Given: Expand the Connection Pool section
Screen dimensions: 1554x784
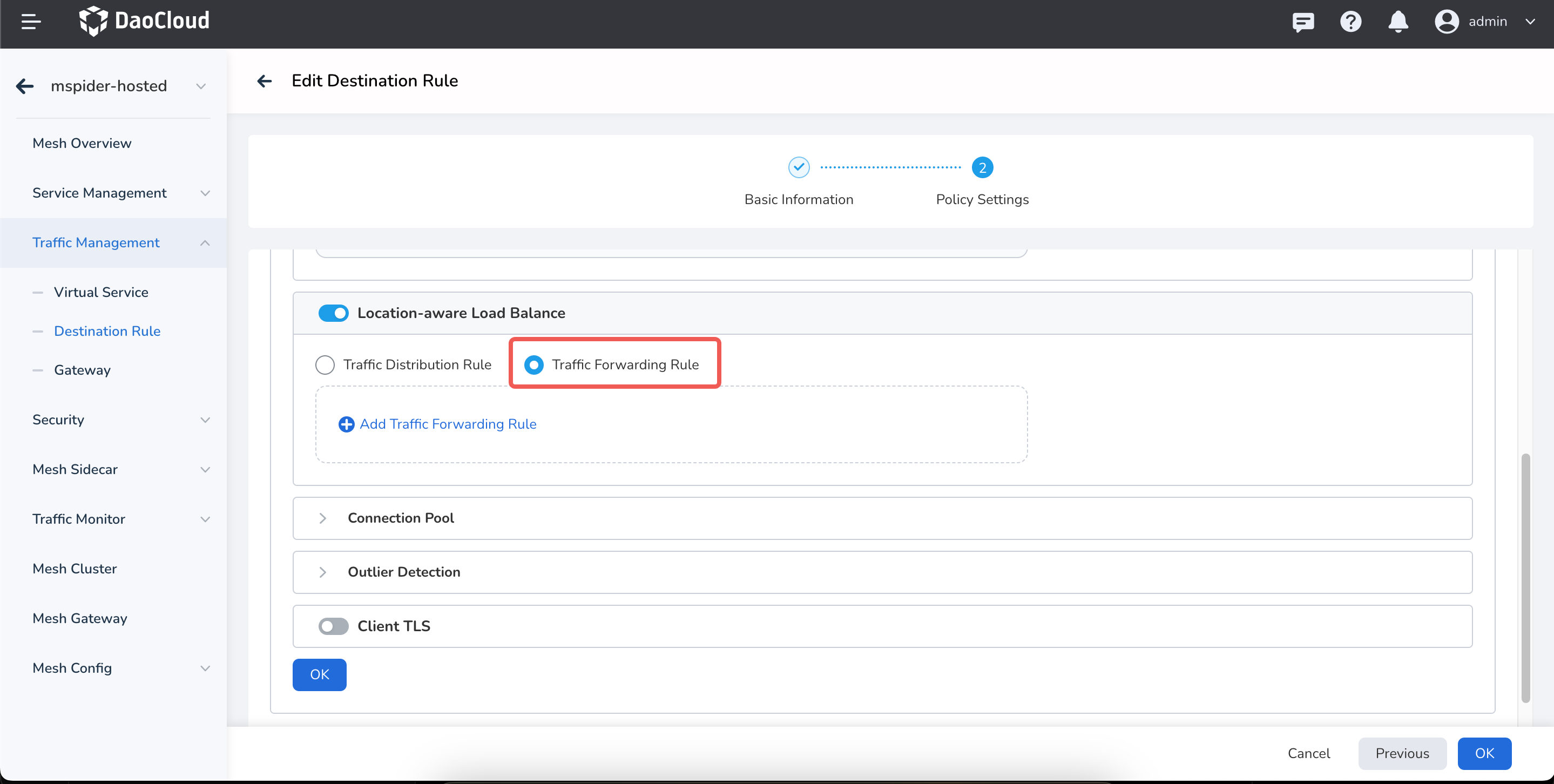Looking at the screenshot, I should (x=323, y=518).
